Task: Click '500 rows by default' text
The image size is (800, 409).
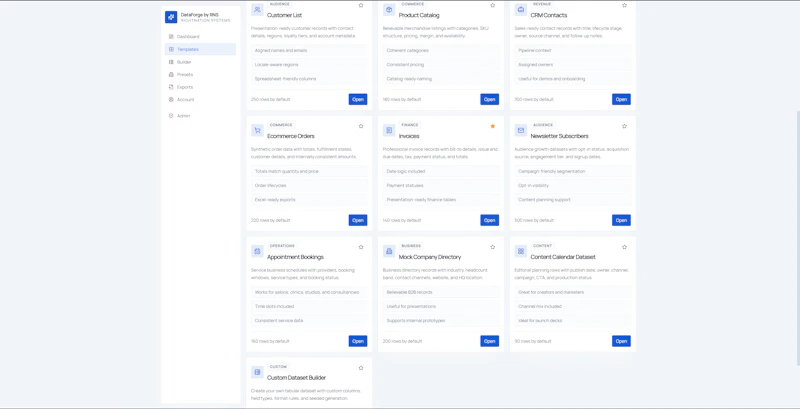Action: [x=534, y=220]
